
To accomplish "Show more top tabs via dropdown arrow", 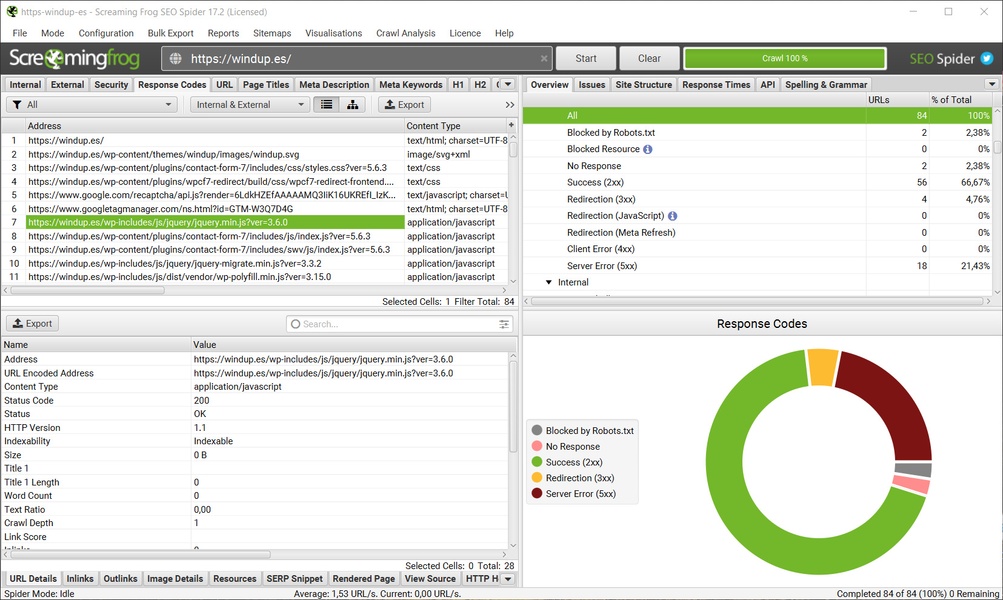I will (508, 84).
